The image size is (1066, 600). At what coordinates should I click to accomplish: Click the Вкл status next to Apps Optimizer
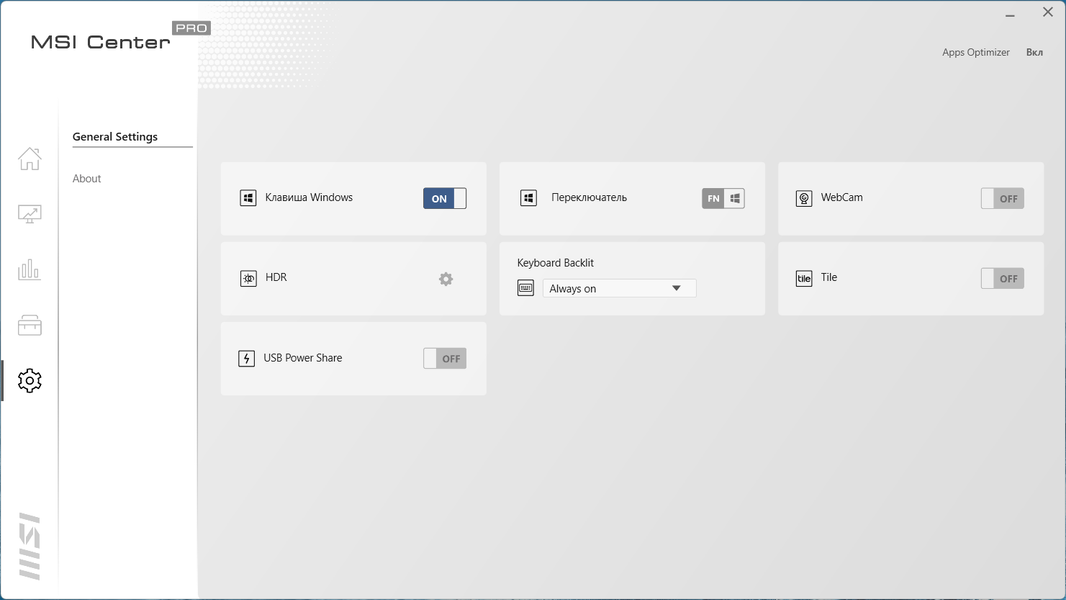(1034, 52)
